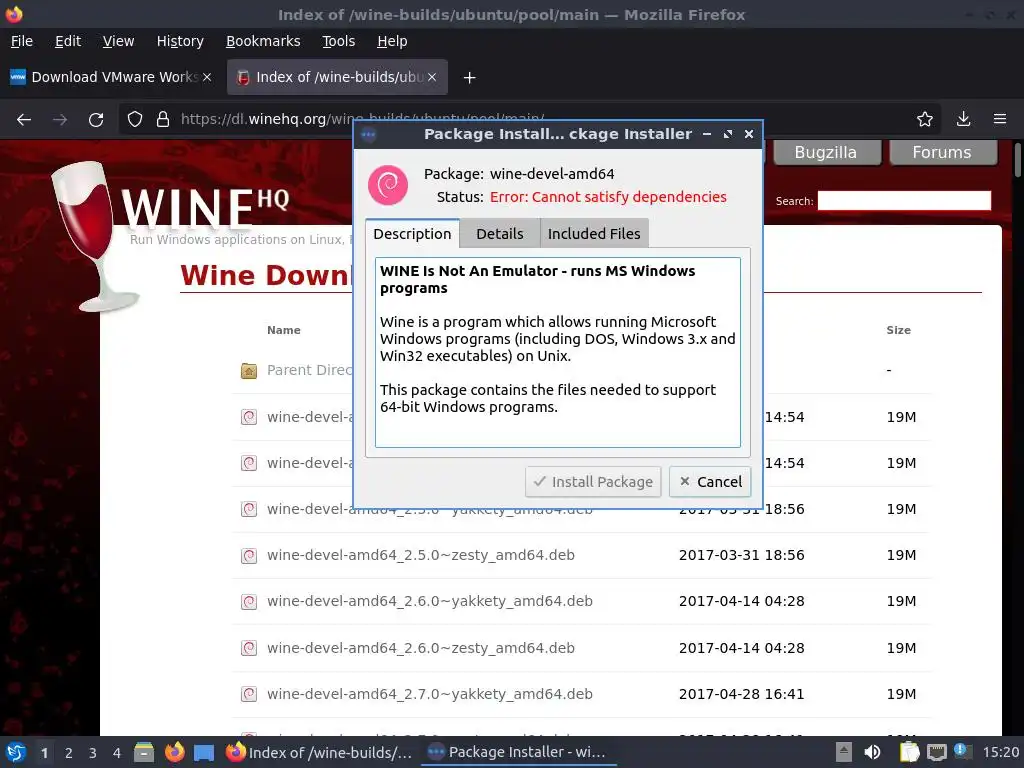Open the Package Installer window menu icon
Image resolution: width=1024 pixels, height=768 pixels.
click(x=368, y=135)
